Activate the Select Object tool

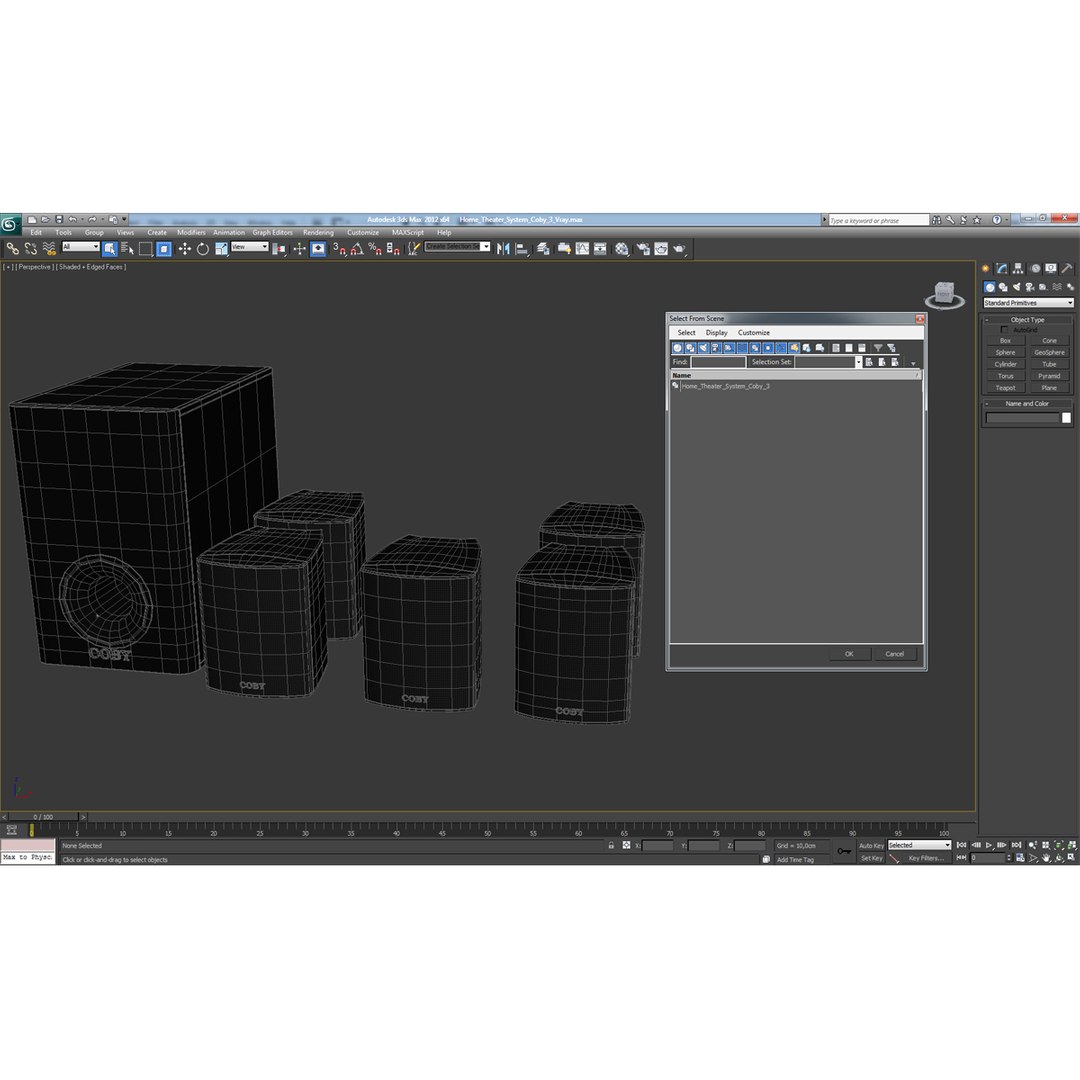click(110, 249)
